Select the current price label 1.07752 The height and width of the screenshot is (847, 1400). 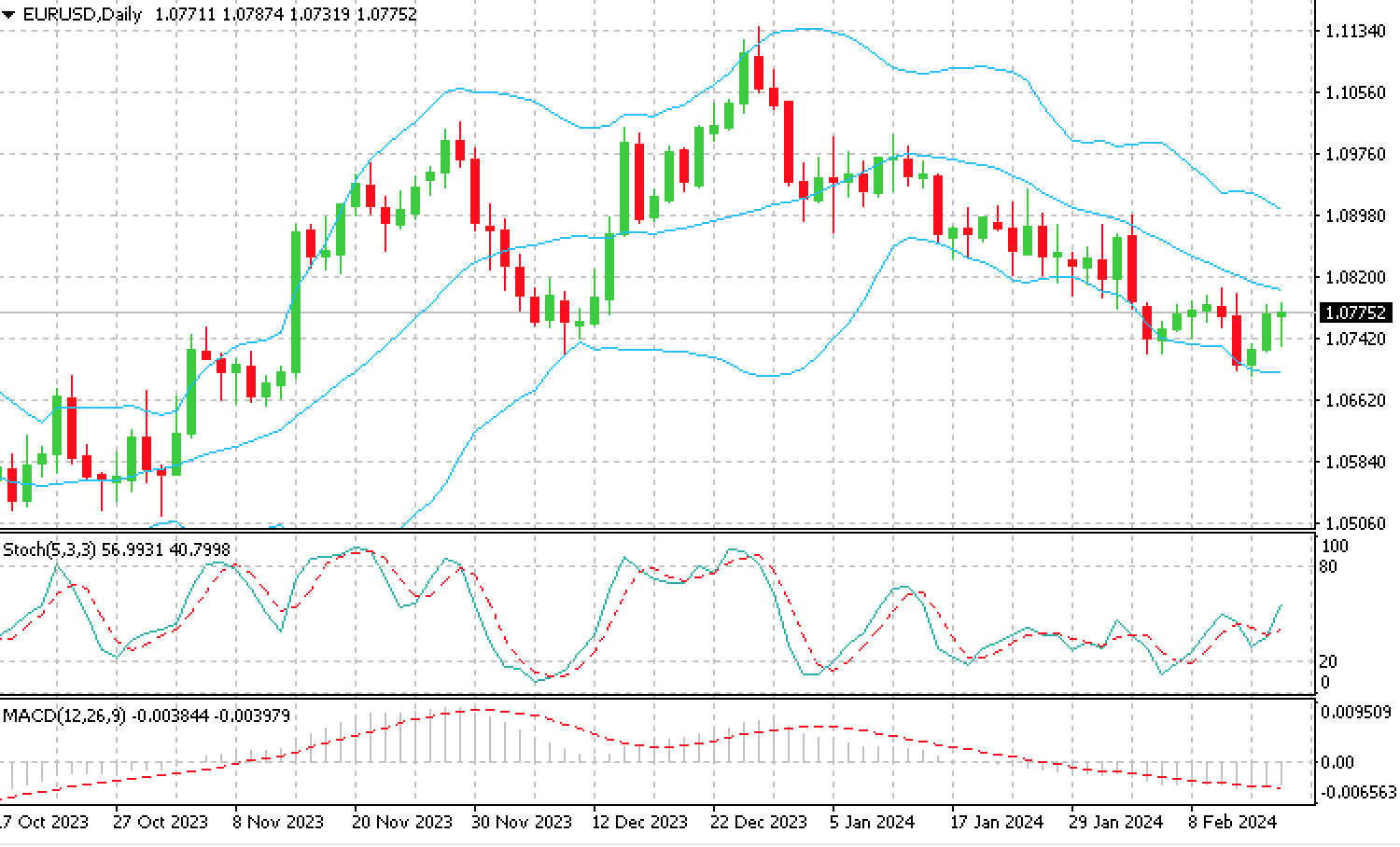click(x=1355, y=312)
